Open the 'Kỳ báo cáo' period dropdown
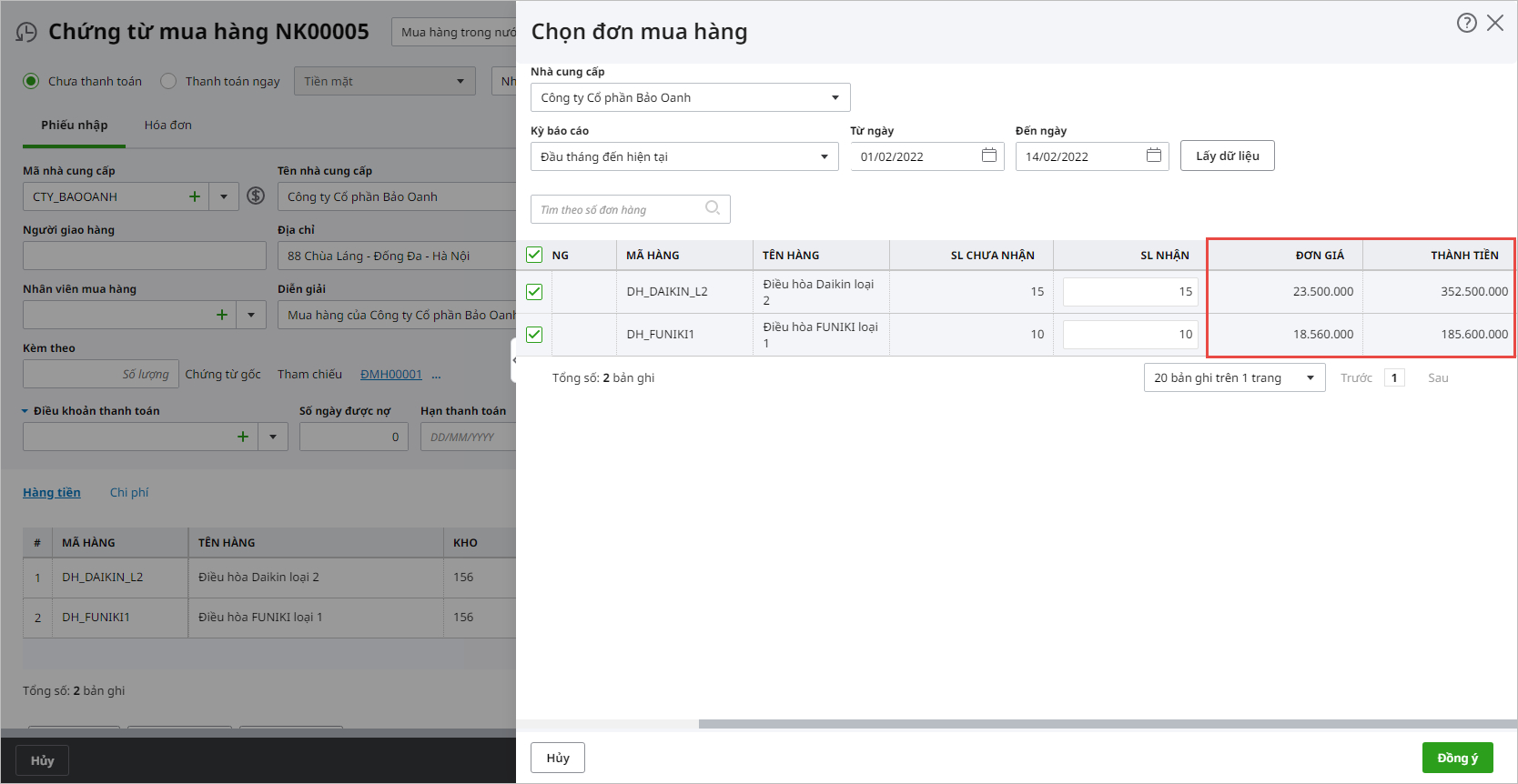1518x784 pixels. click(824, 156)
